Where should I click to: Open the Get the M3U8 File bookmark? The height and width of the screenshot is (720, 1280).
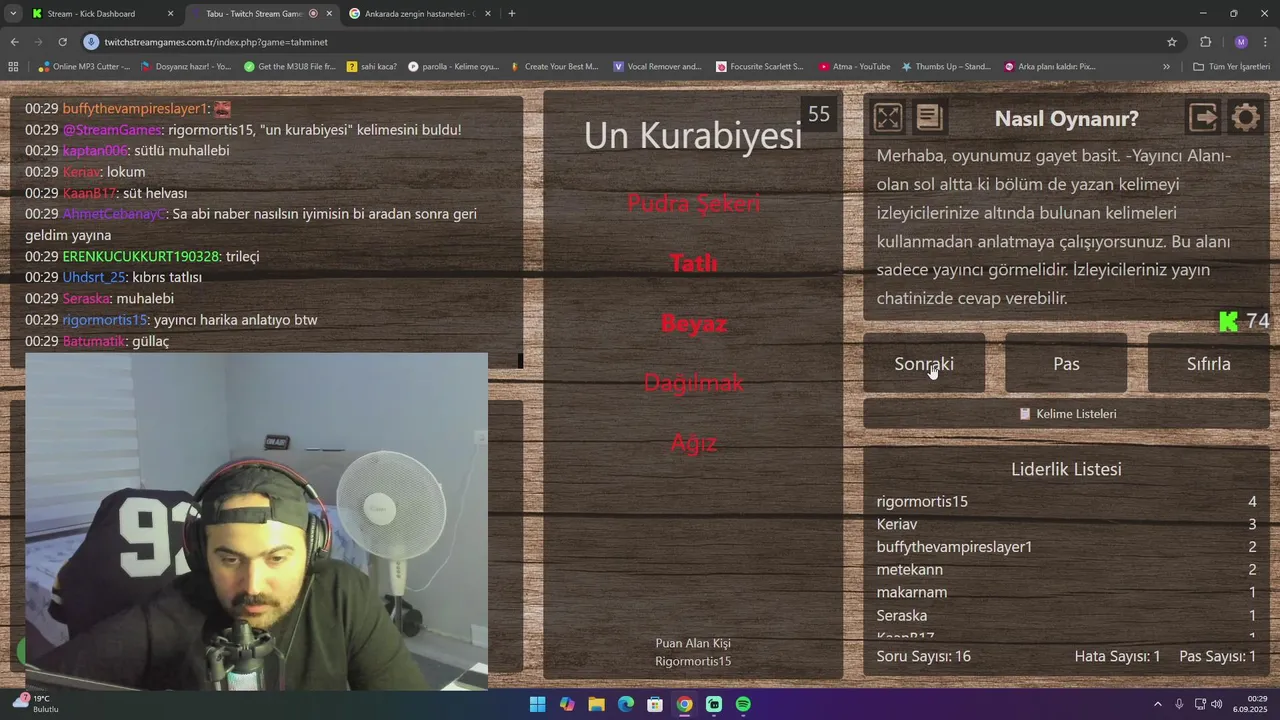click(290, 67)
